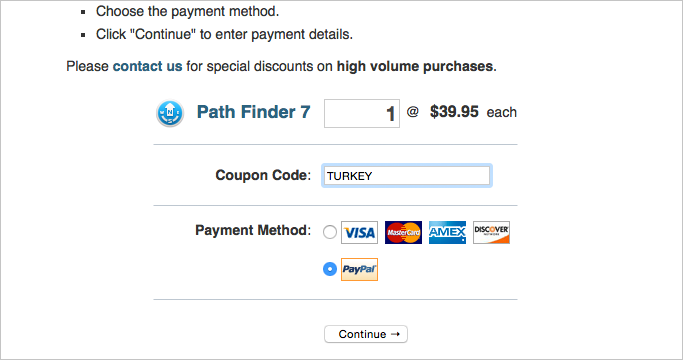The width and height of the screenshot is (683, 360).
Task: Focus the Coupon Code text field
Action: (407, 176)
